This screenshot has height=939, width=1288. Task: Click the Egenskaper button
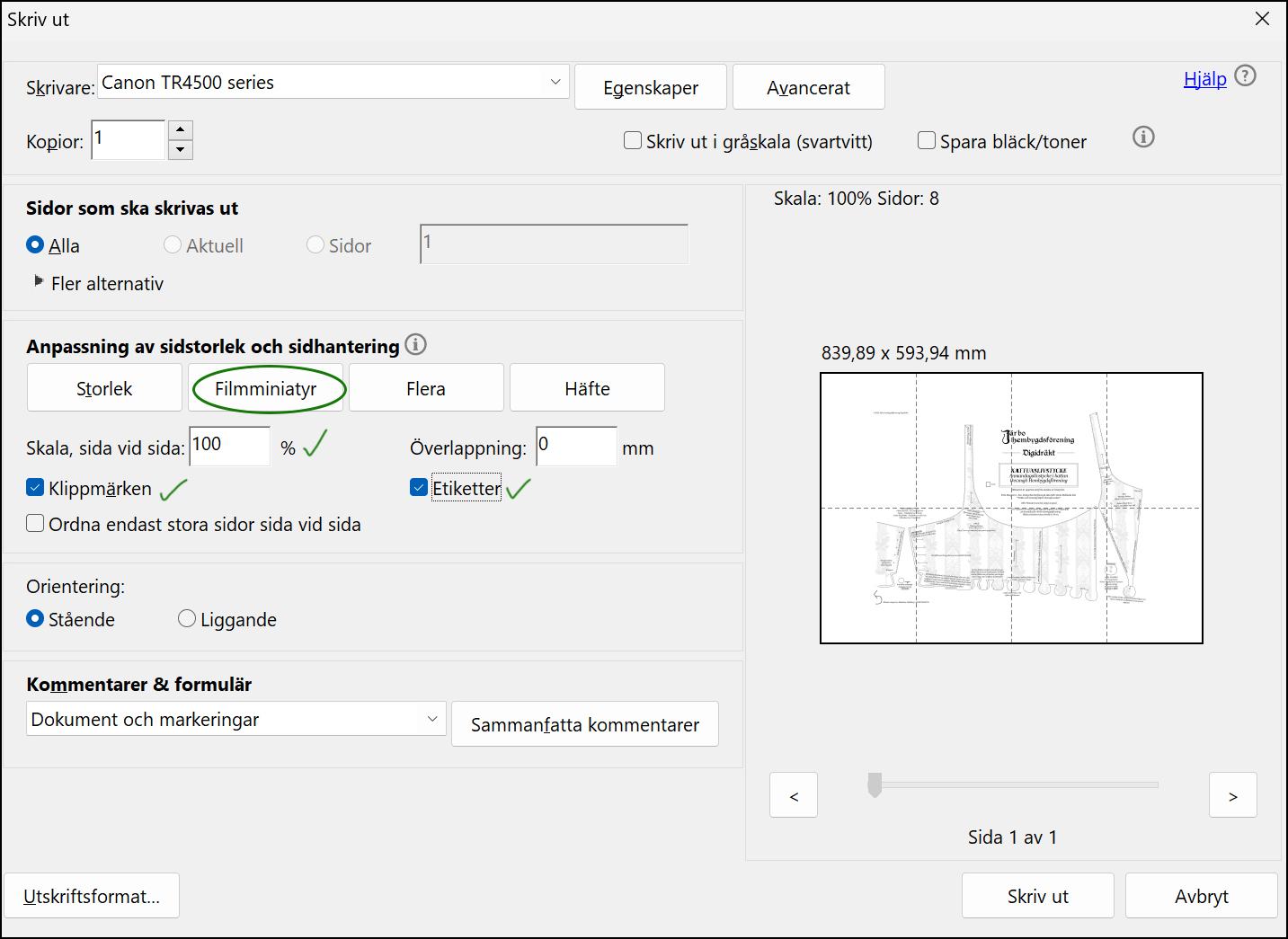click(651, 87)
